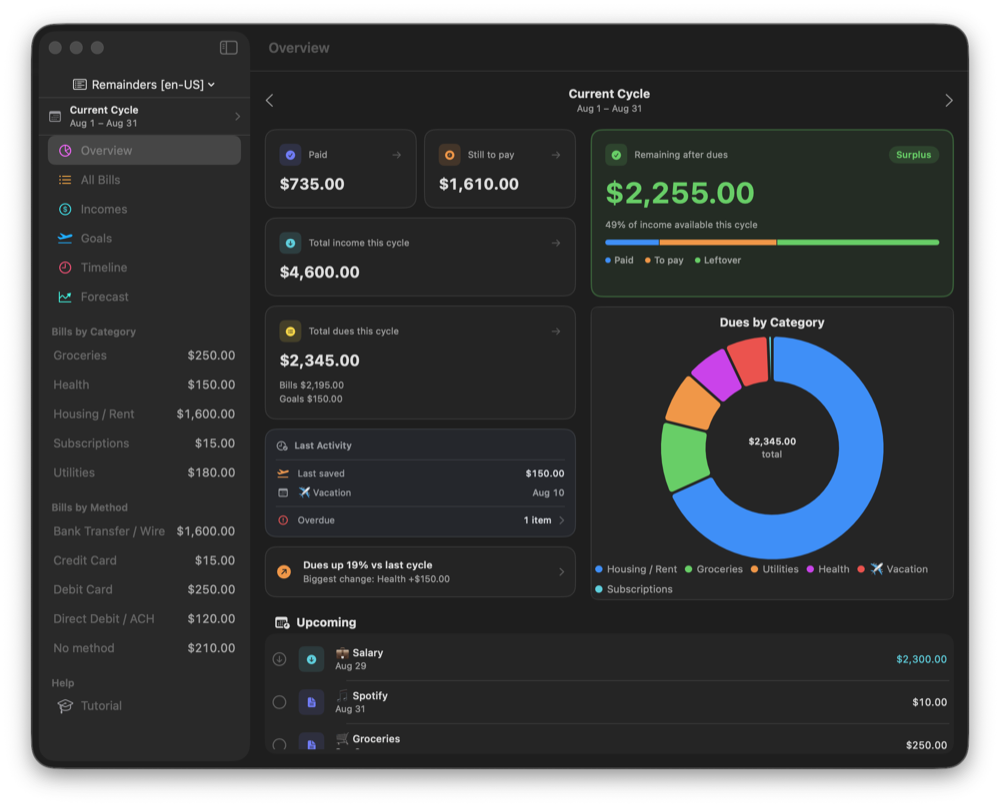Click the Total dues yellow icon

(x=290, y=331)
